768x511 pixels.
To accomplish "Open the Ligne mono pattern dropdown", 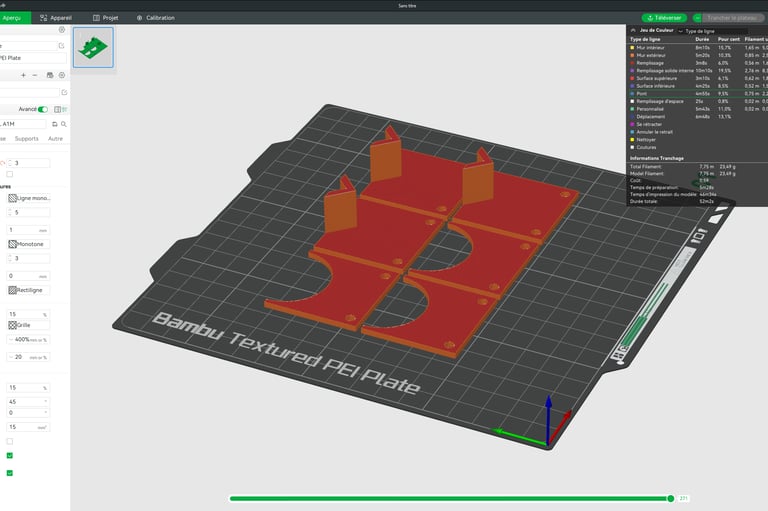I will click(28, 198).
